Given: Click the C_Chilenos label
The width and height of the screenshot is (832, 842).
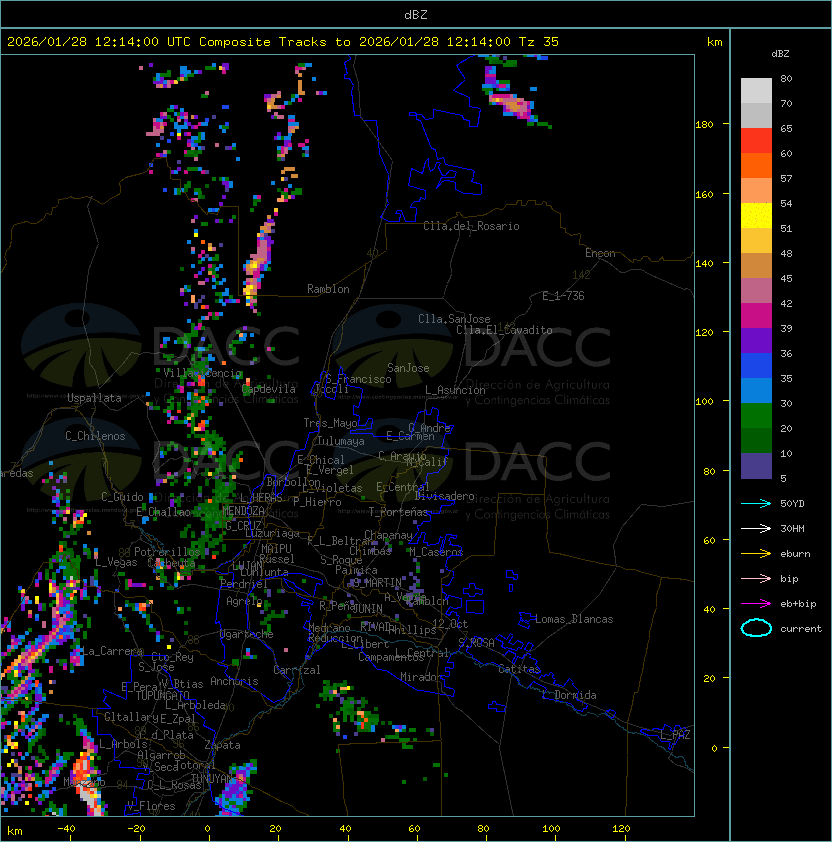Looking at the screenshot, I should coord(95,436).
